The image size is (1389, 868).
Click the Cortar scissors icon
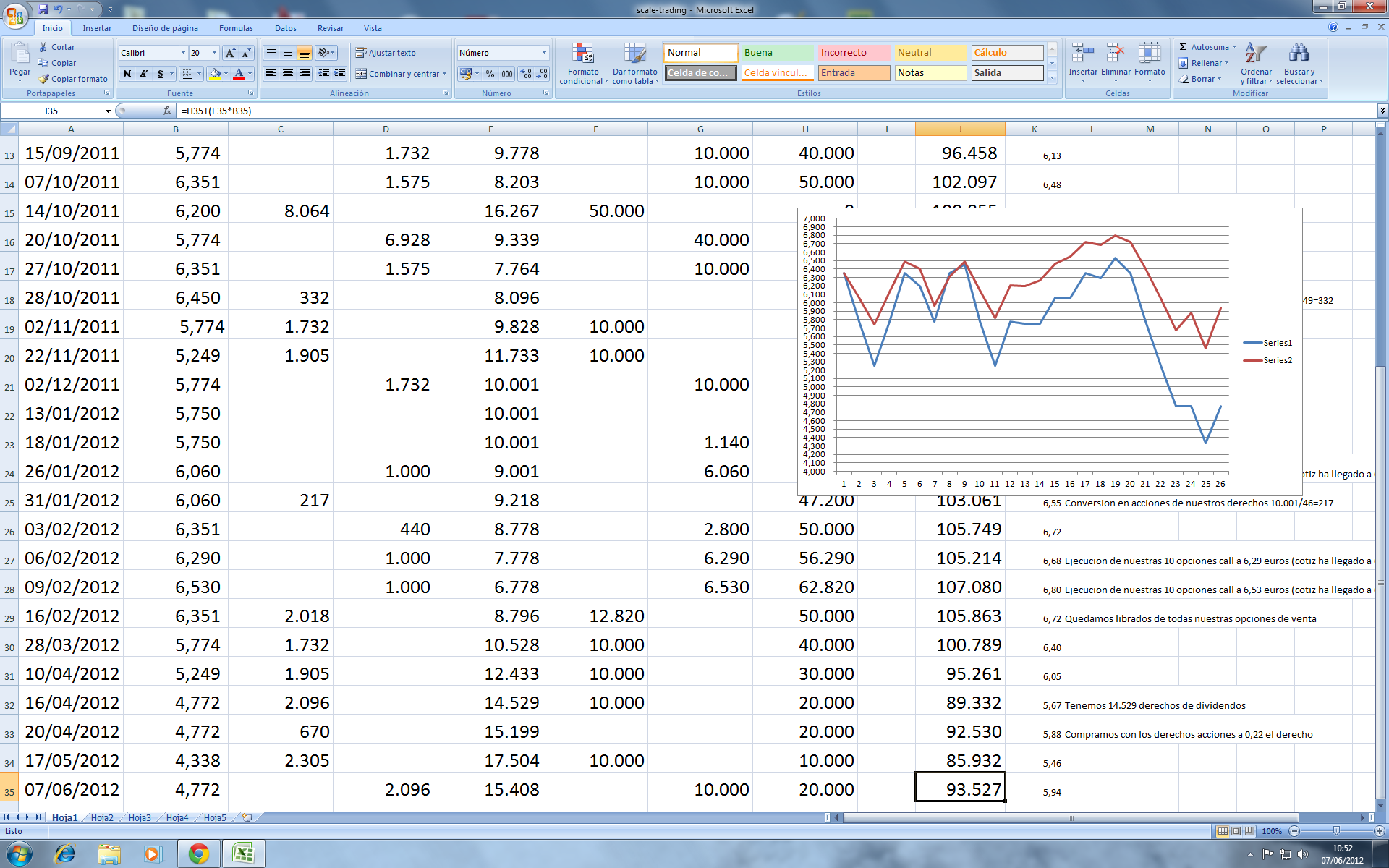point(44,47)
